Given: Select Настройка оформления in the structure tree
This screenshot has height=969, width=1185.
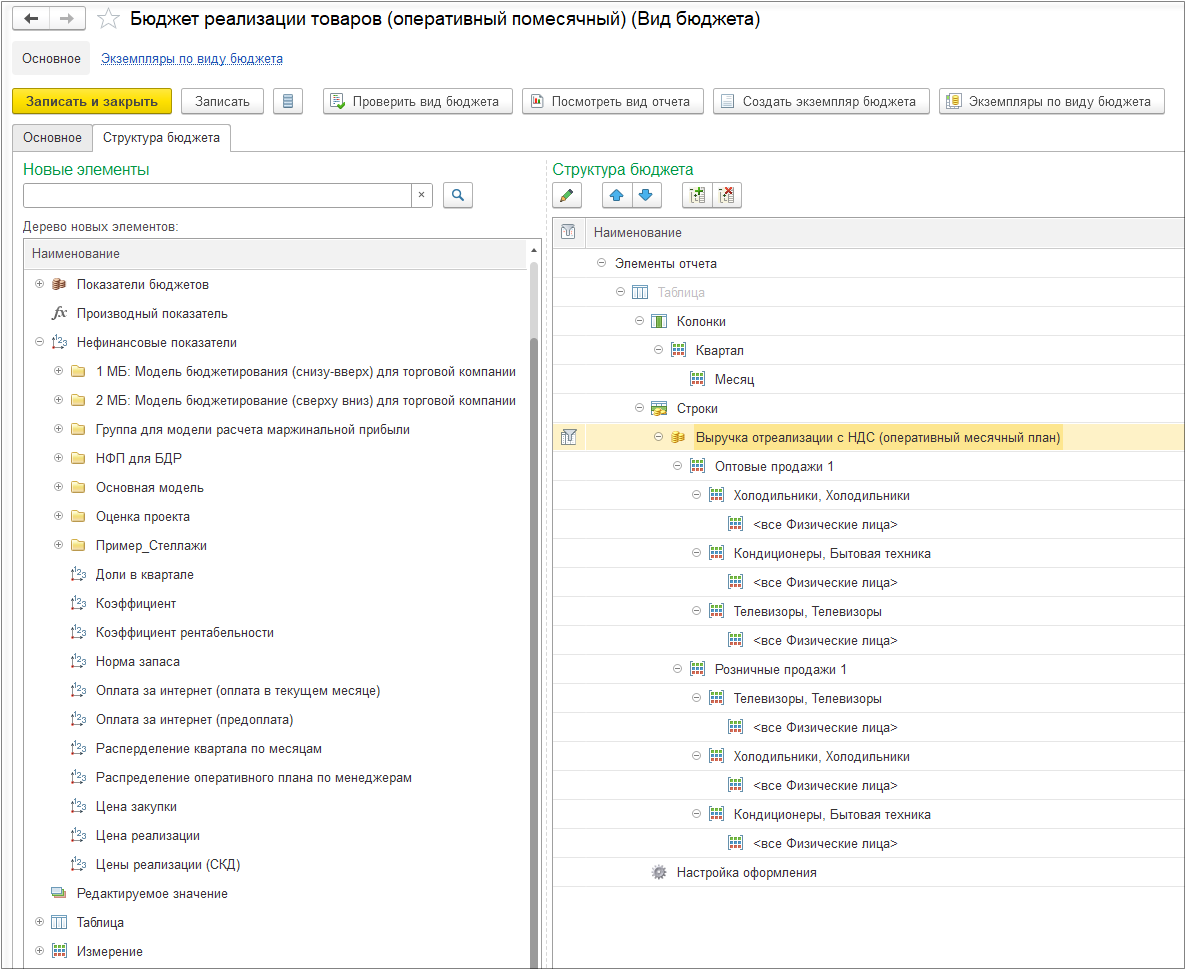Looking at the screenshot, I should click(746, 872).
